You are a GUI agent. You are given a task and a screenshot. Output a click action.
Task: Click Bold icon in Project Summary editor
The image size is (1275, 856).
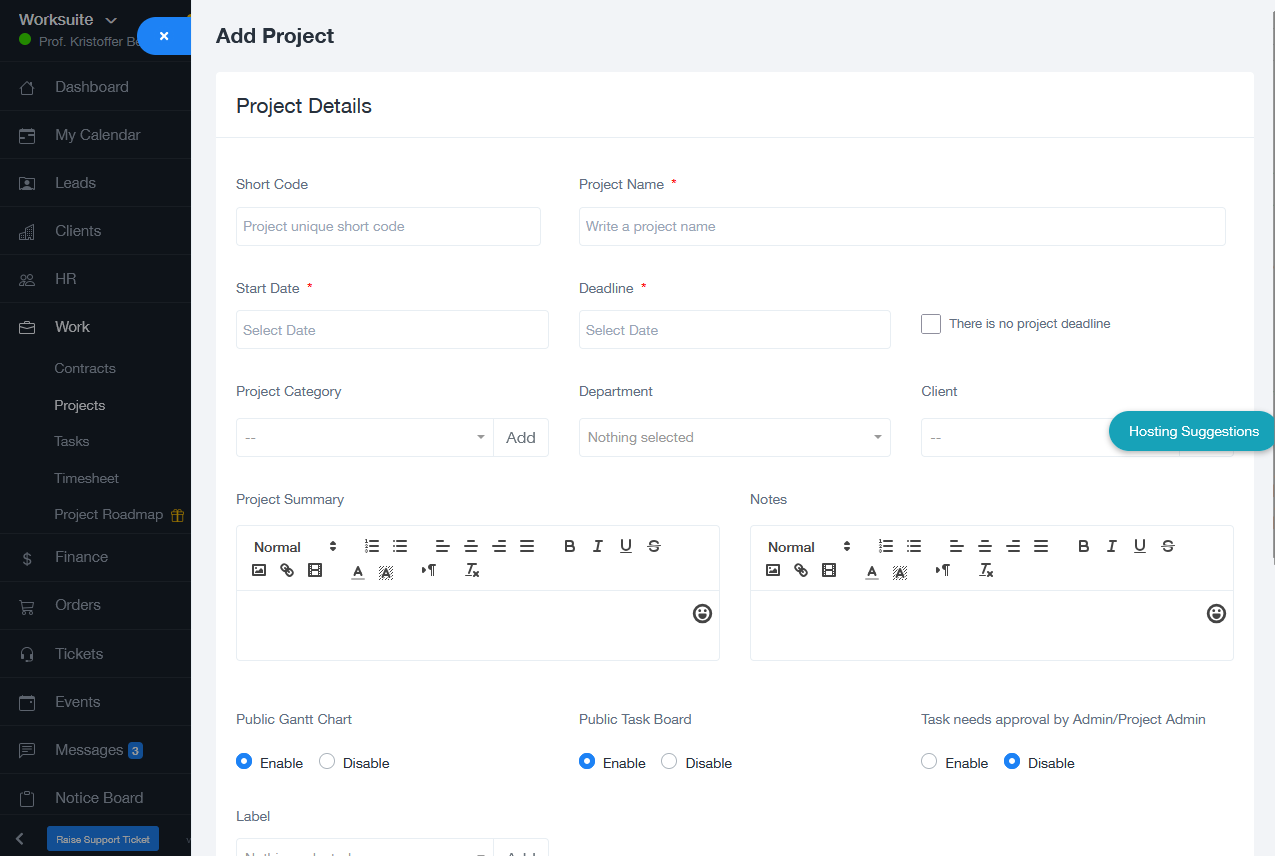point(570,546)
